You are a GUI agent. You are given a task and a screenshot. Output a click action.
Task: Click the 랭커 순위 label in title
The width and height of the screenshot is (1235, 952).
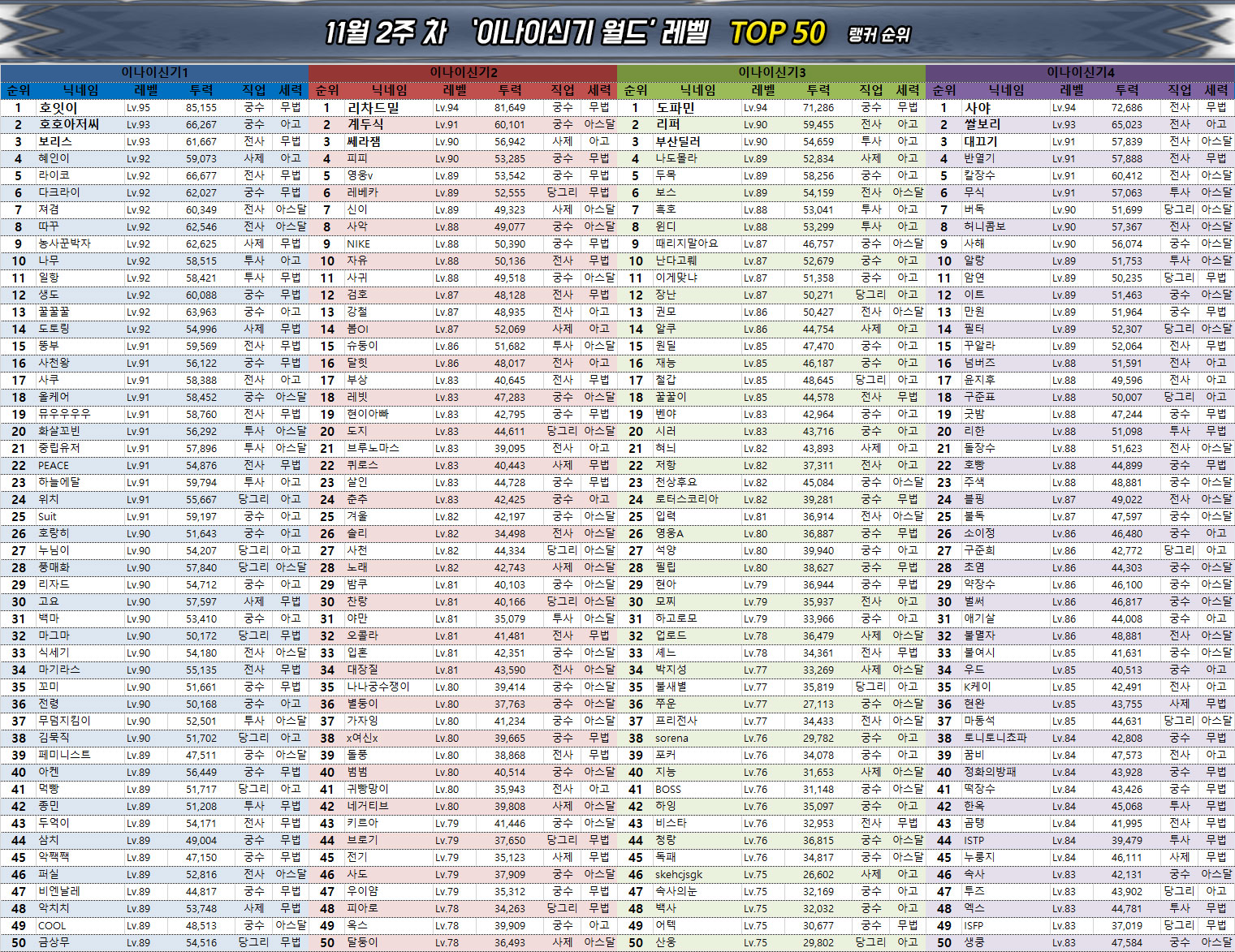pos(879,35)
